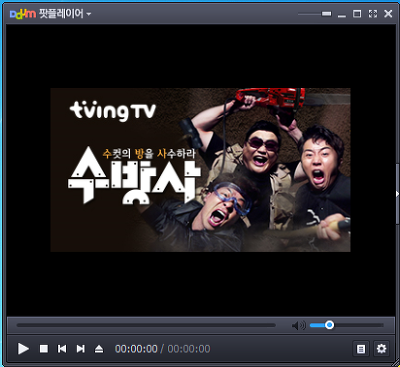Open the 팟플레이어 main menu dropdown
The image size is (400, 367).
65,14
